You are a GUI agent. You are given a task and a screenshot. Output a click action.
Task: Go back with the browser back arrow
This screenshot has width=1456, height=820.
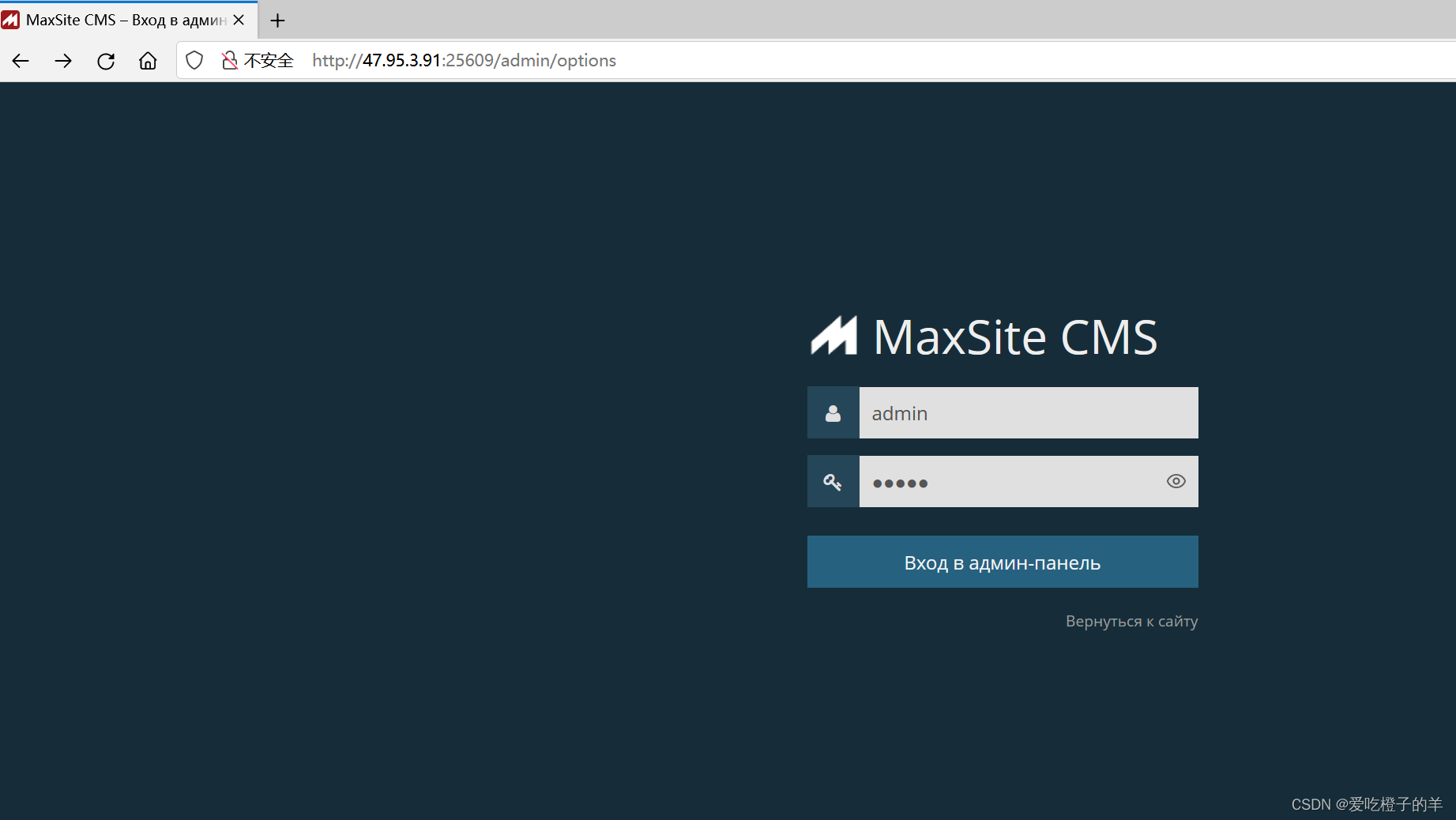point(21,61)
